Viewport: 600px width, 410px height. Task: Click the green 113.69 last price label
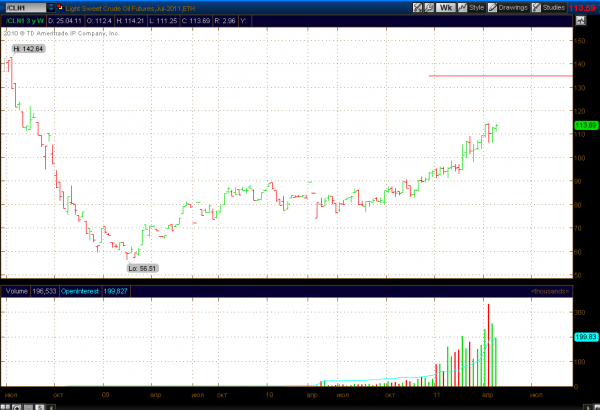pyautogui.click(x=586, y=125)
